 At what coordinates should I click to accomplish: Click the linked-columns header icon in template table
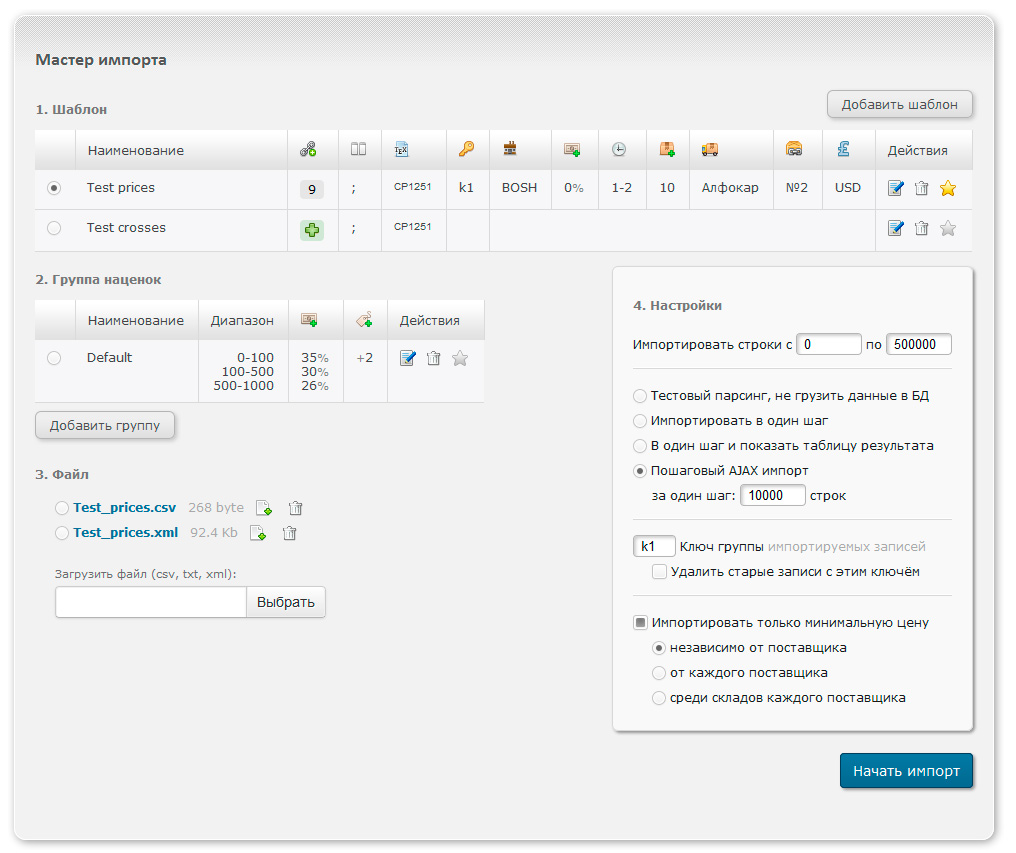[x=308, y=150]
